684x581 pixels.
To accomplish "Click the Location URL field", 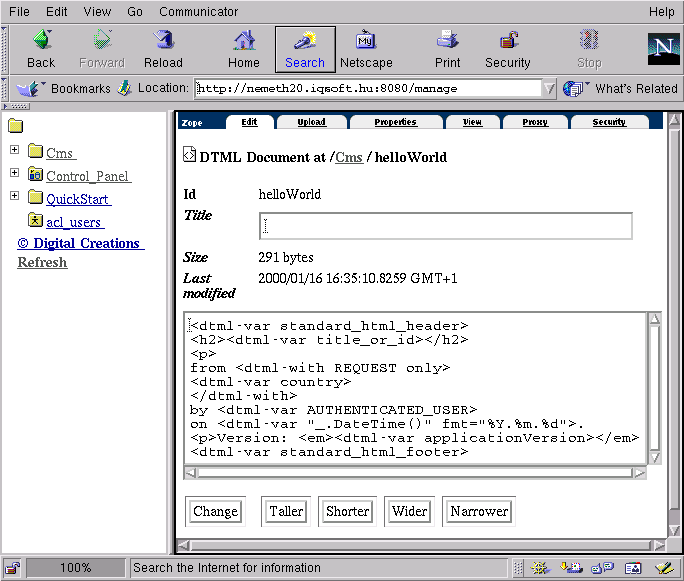I will [369, 89].
